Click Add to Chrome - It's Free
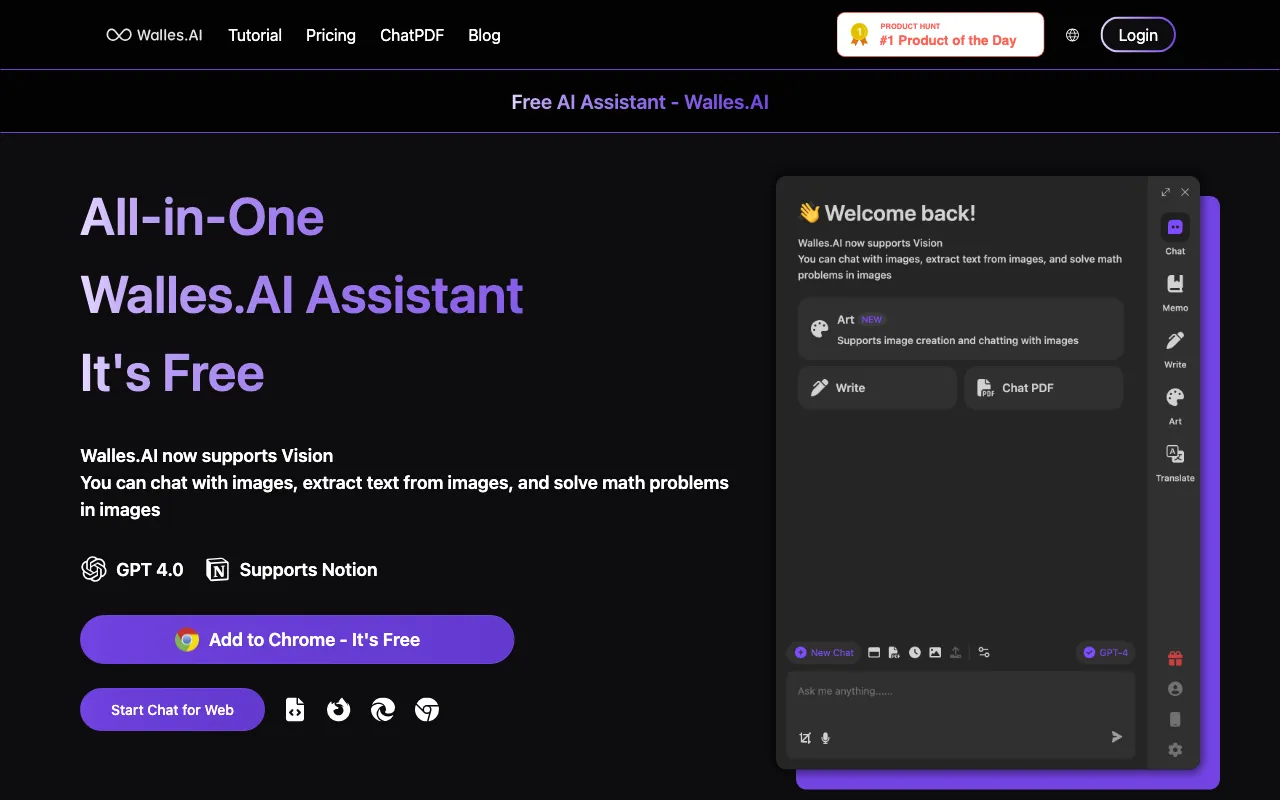 tap(297, 640)
